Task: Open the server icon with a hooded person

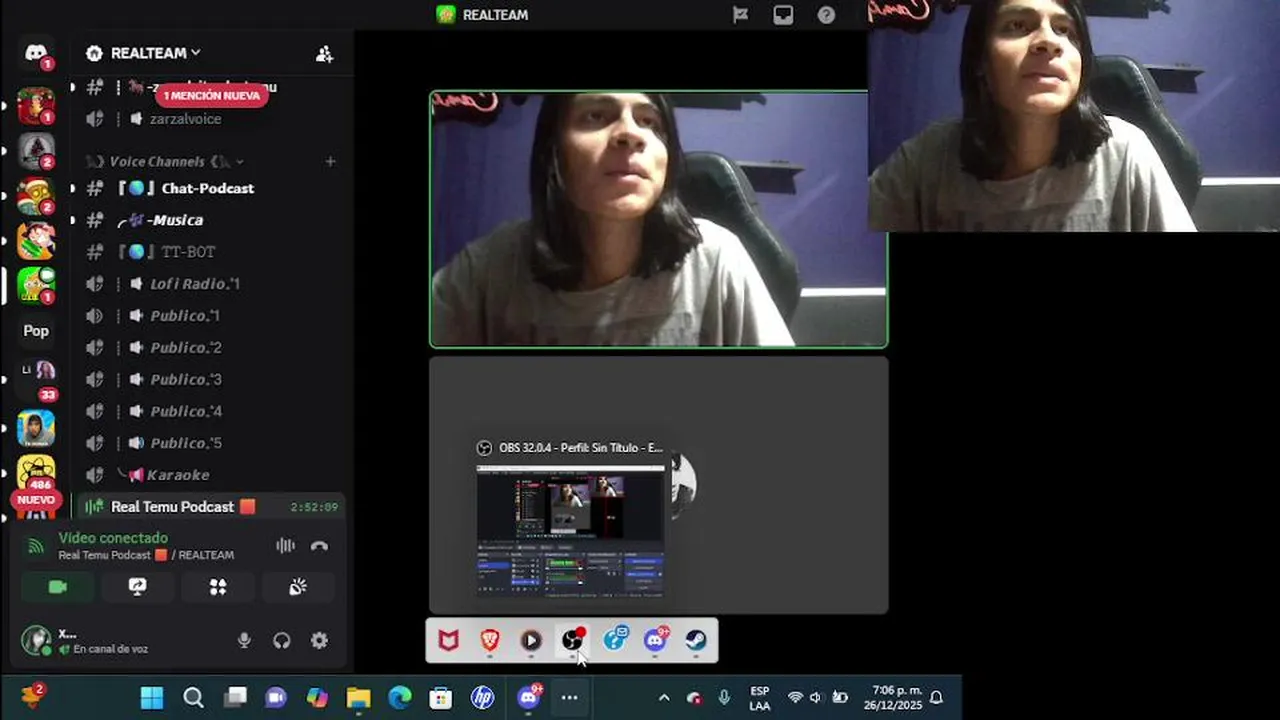Action: (36, 428)
